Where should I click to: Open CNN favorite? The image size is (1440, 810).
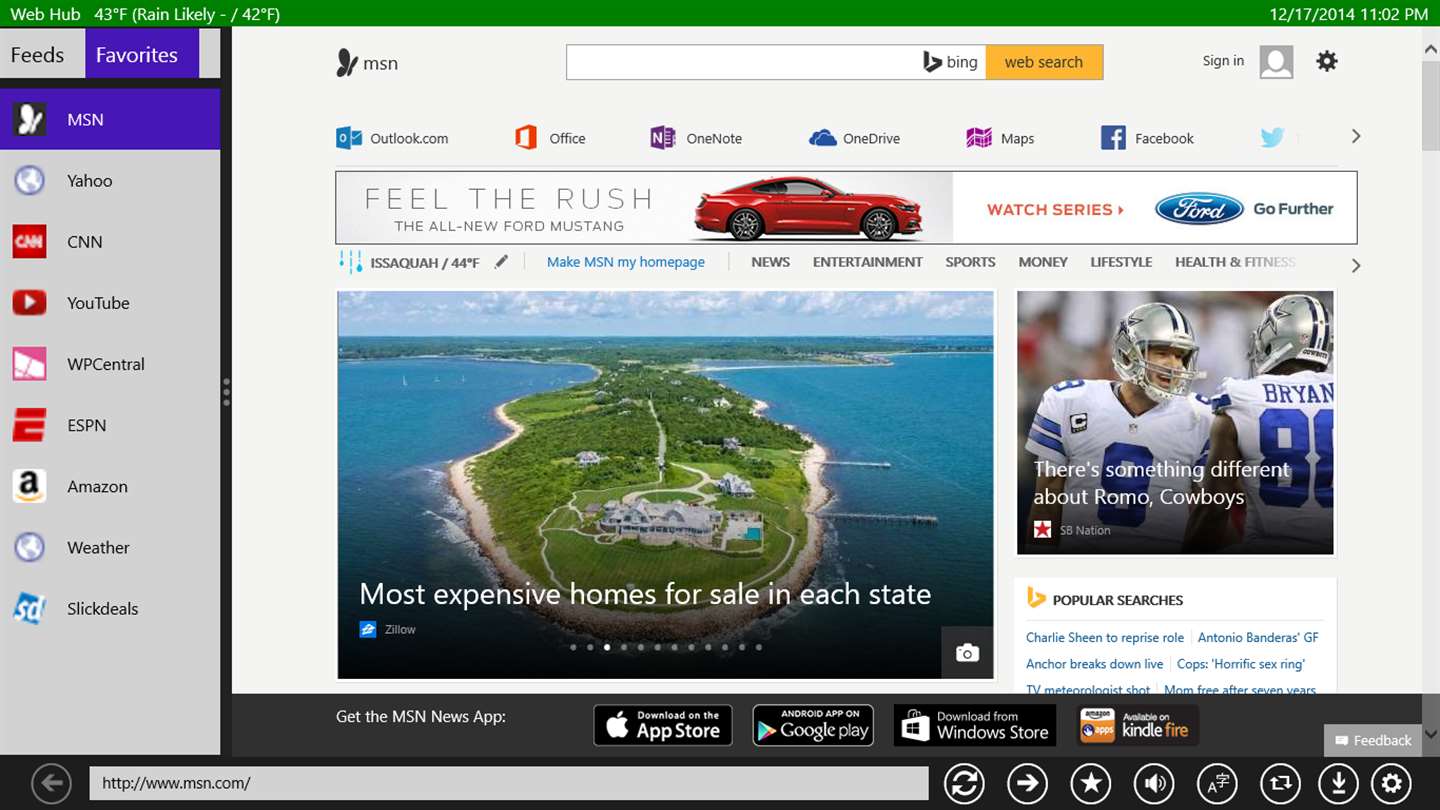[110, 241]
